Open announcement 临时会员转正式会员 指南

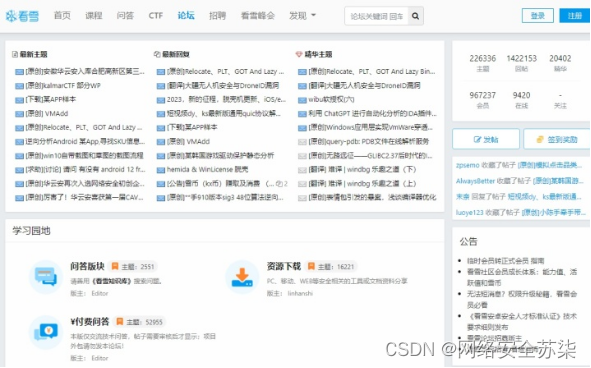pos(505,261)
